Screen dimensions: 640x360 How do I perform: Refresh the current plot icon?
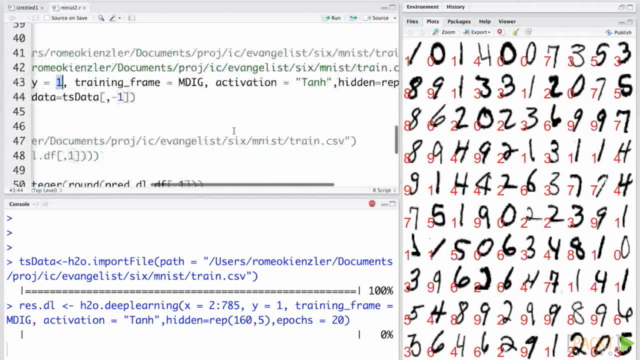(x=528, y=32)
